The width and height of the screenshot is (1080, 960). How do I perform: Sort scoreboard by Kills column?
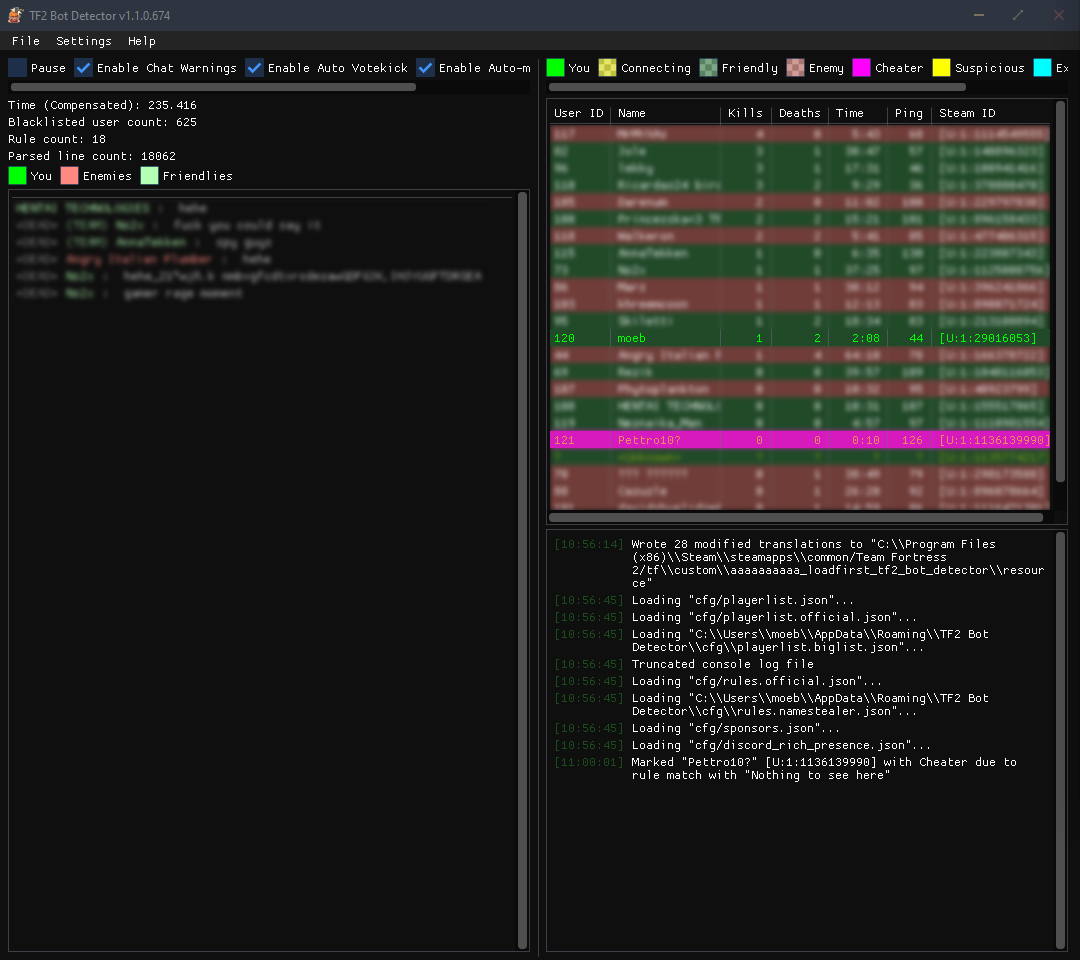coord(745,114)
